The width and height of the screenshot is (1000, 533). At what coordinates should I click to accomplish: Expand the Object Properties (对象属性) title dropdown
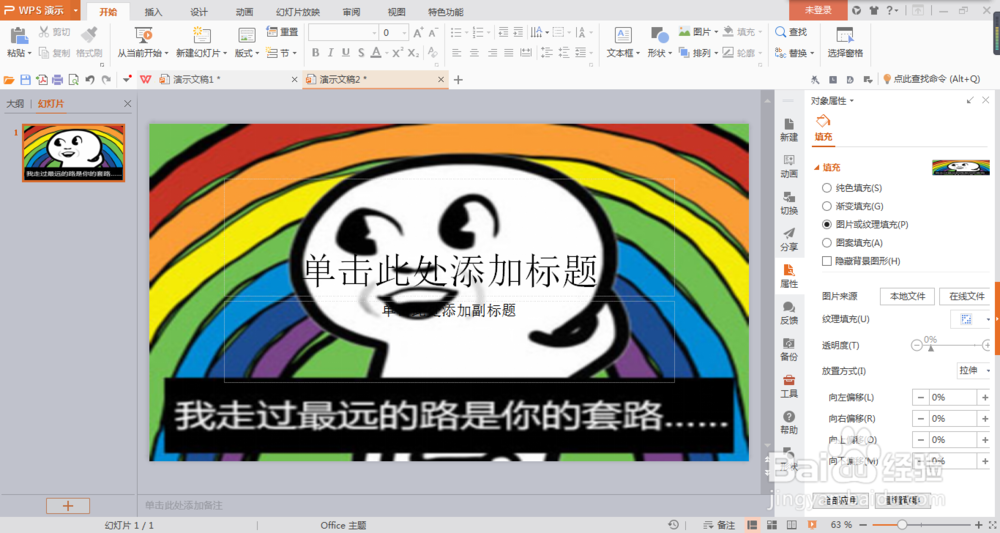click(851, 101)
